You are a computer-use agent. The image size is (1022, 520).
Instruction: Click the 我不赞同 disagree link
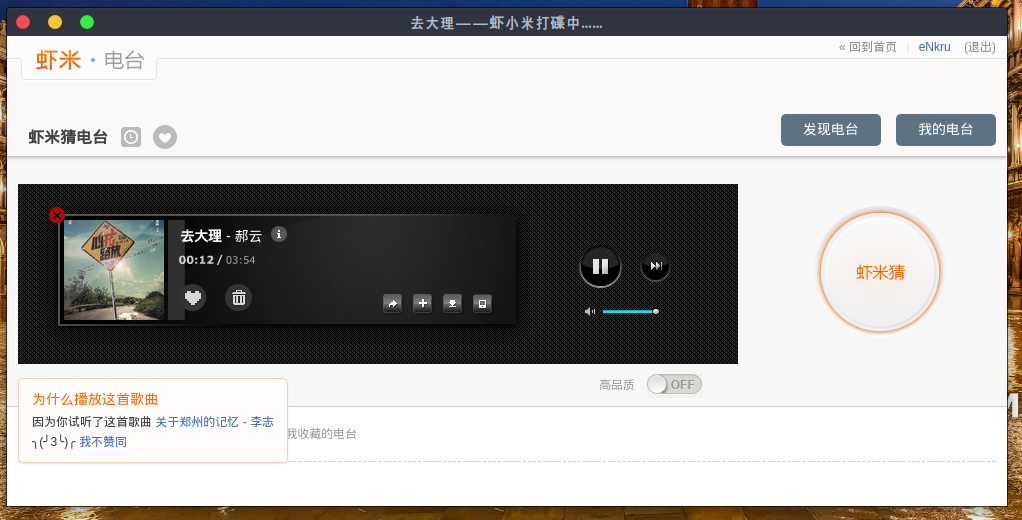click(x=103, y=442)
